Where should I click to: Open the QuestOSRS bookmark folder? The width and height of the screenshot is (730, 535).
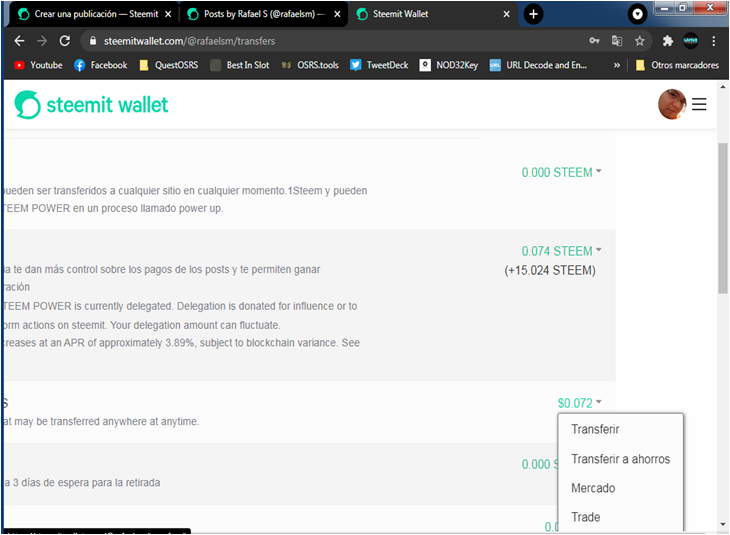pos(169,65)
